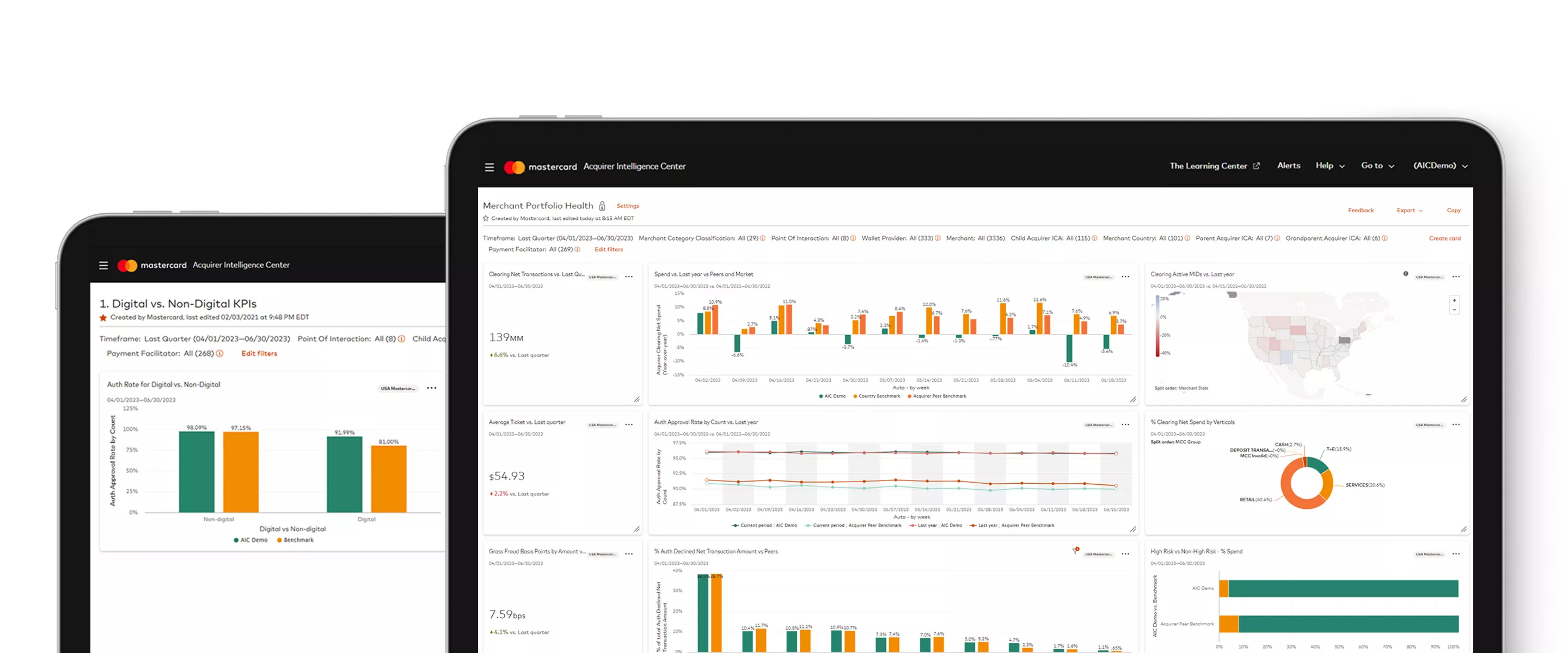Screen dimensions: 1568x653
Task: Click the map color scale bar on Clearing Active MIDs
Action: tap(1157, 325)
